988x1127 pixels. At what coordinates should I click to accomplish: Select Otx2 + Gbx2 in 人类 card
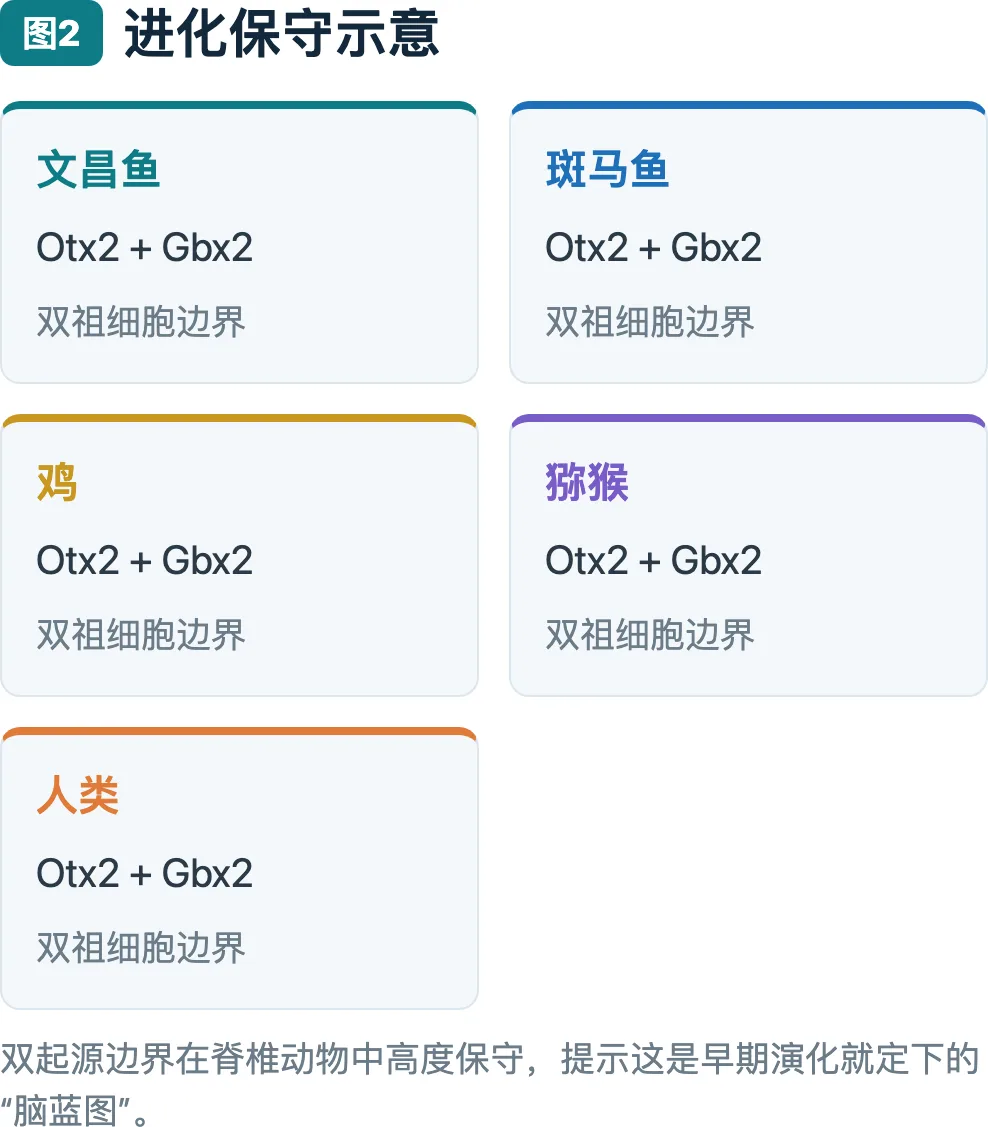[x=144, y=873]
